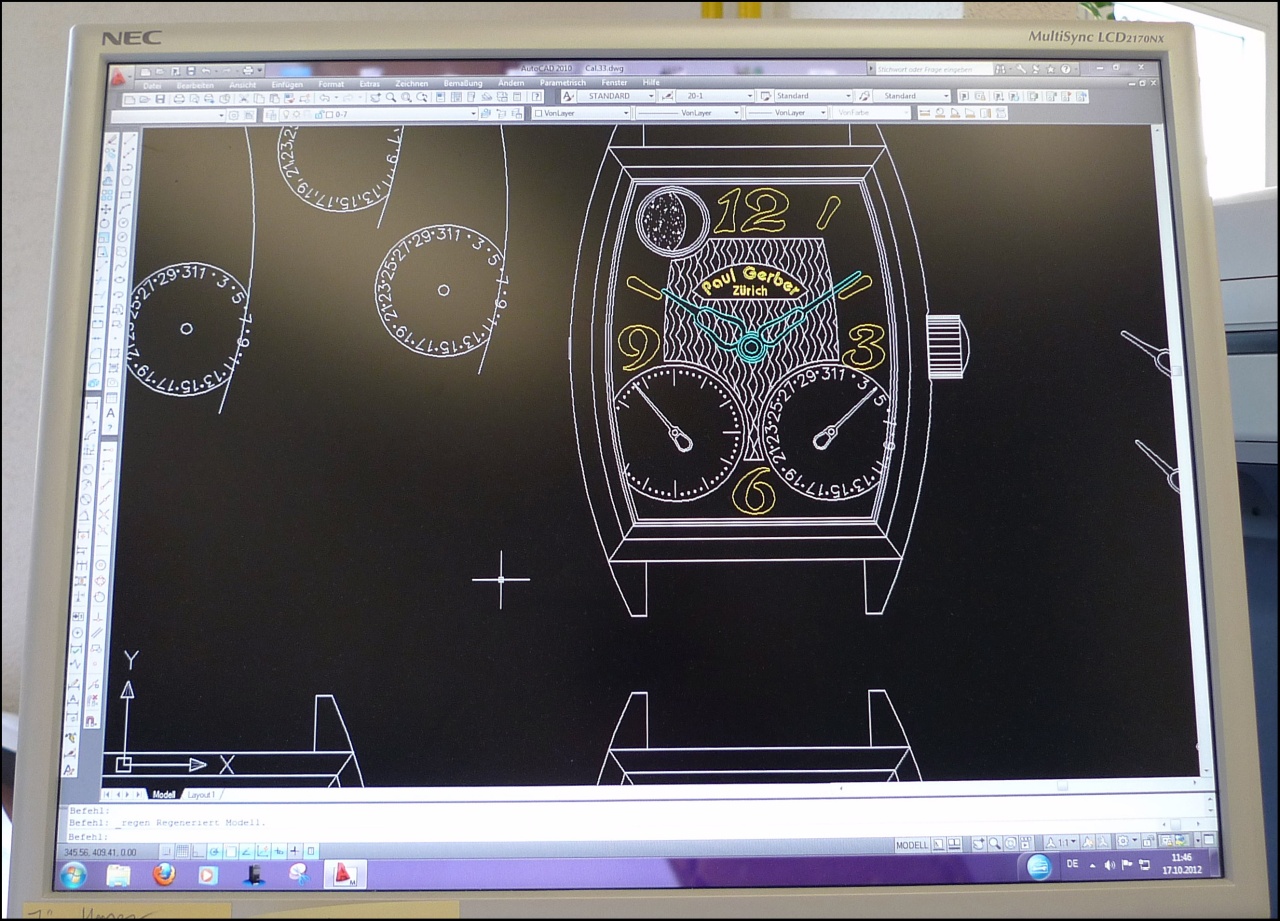Viewport: 1280px width, 921px height.
Task: Click the Undo arrow in standard toolbar
Action: click(x=325, y=98)
